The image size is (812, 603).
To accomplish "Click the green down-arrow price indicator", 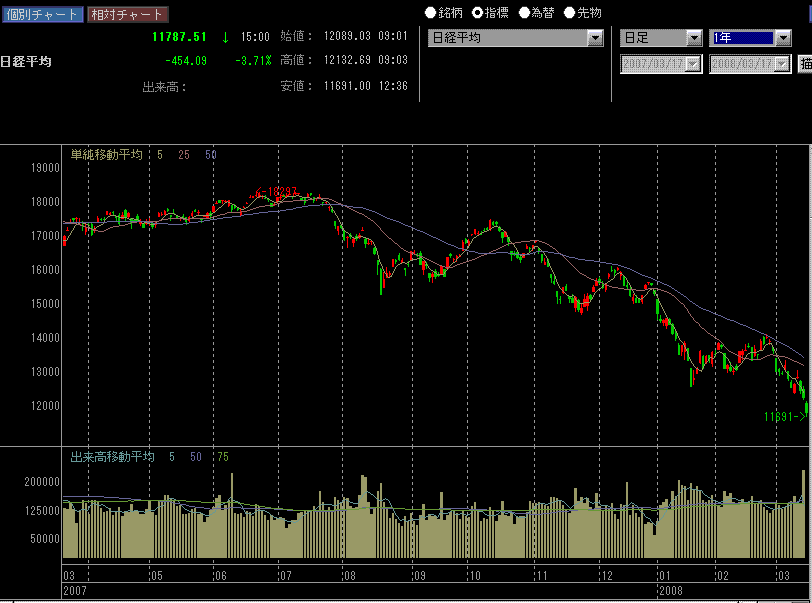I will 225,37.
